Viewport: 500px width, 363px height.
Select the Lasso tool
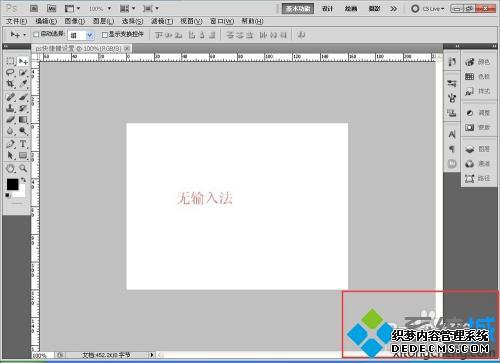click(10, 72)
